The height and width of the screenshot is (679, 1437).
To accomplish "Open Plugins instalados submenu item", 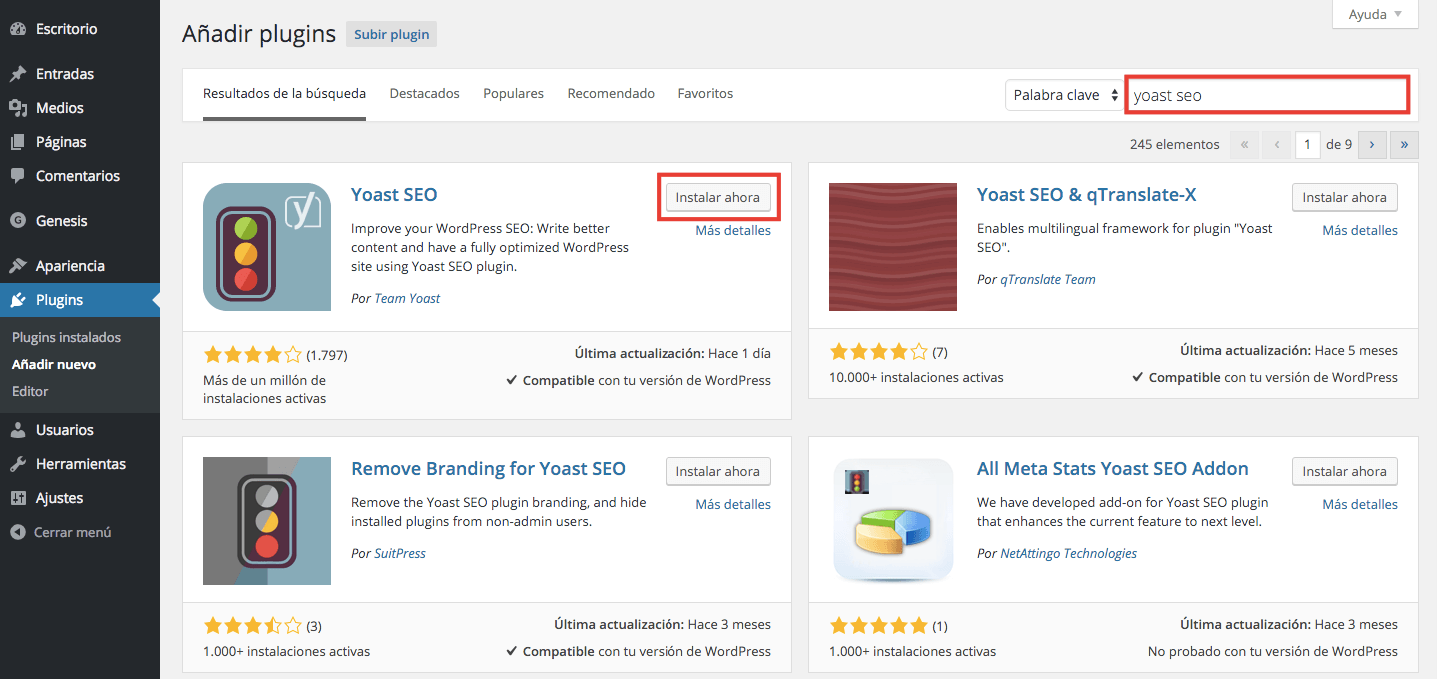I will point(66,338).
